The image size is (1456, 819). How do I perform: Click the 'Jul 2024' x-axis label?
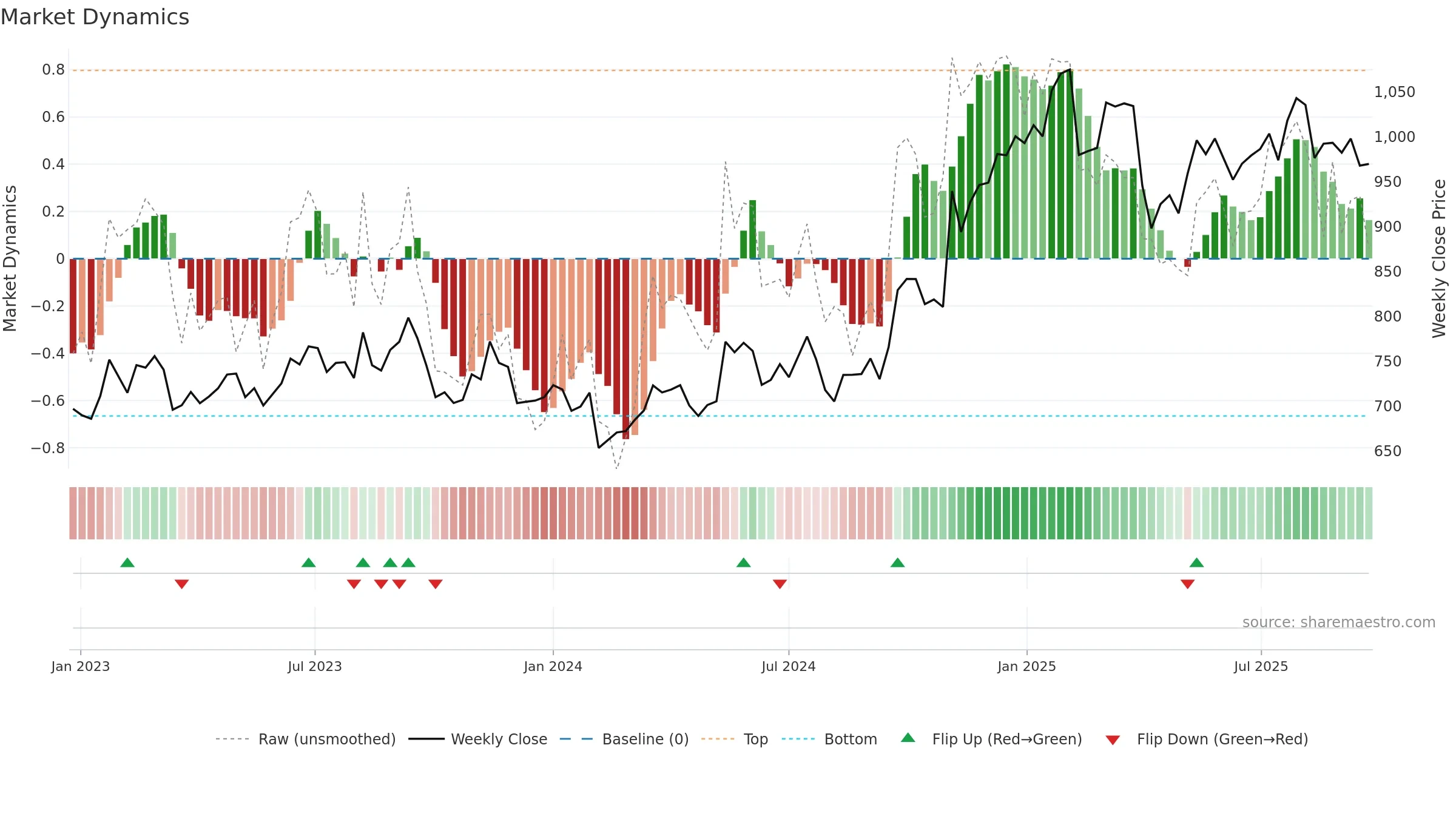point(789,666)
